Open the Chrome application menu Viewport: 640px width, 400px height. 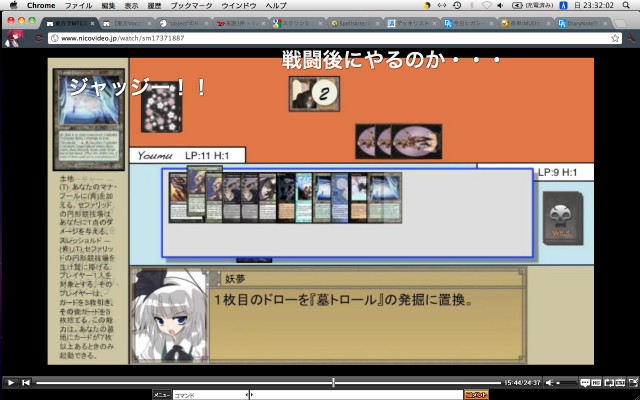[41, 5]
